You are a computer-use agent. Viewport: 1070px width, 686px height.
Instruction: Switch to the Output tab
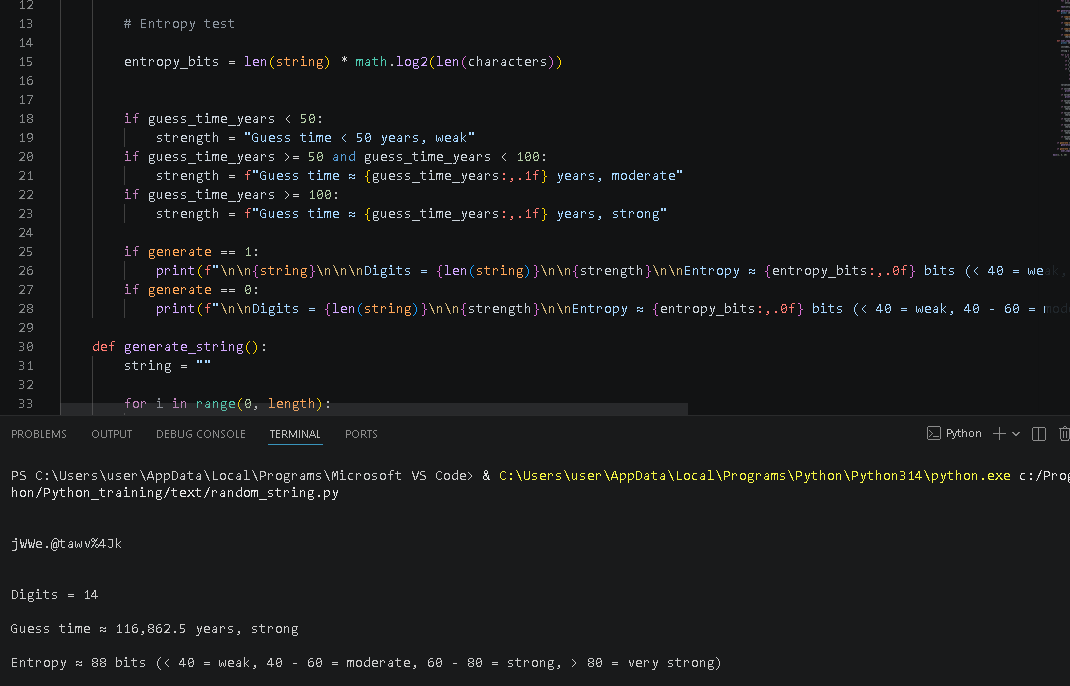point(112,434)
